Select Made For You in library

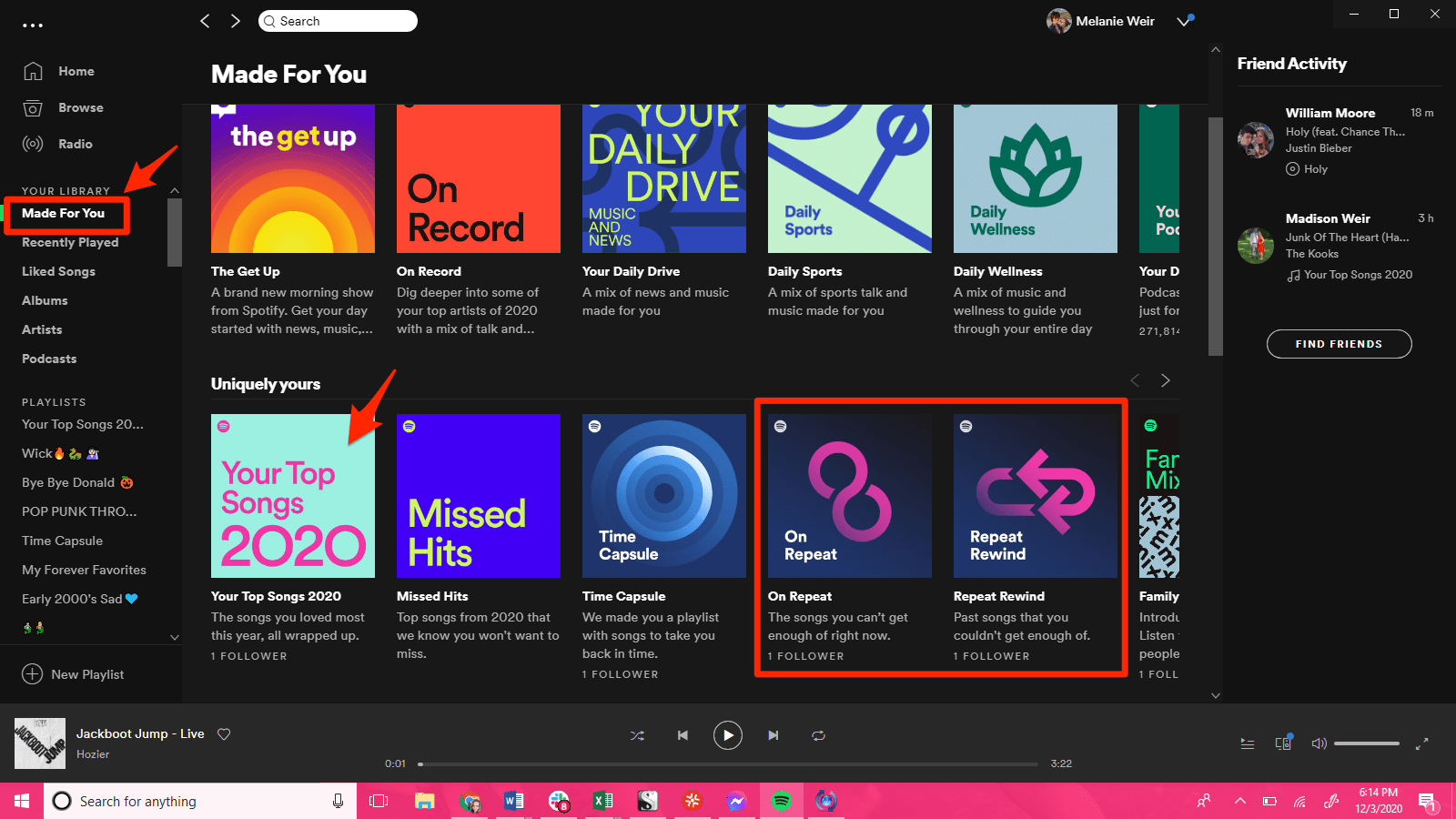[64, 213]
